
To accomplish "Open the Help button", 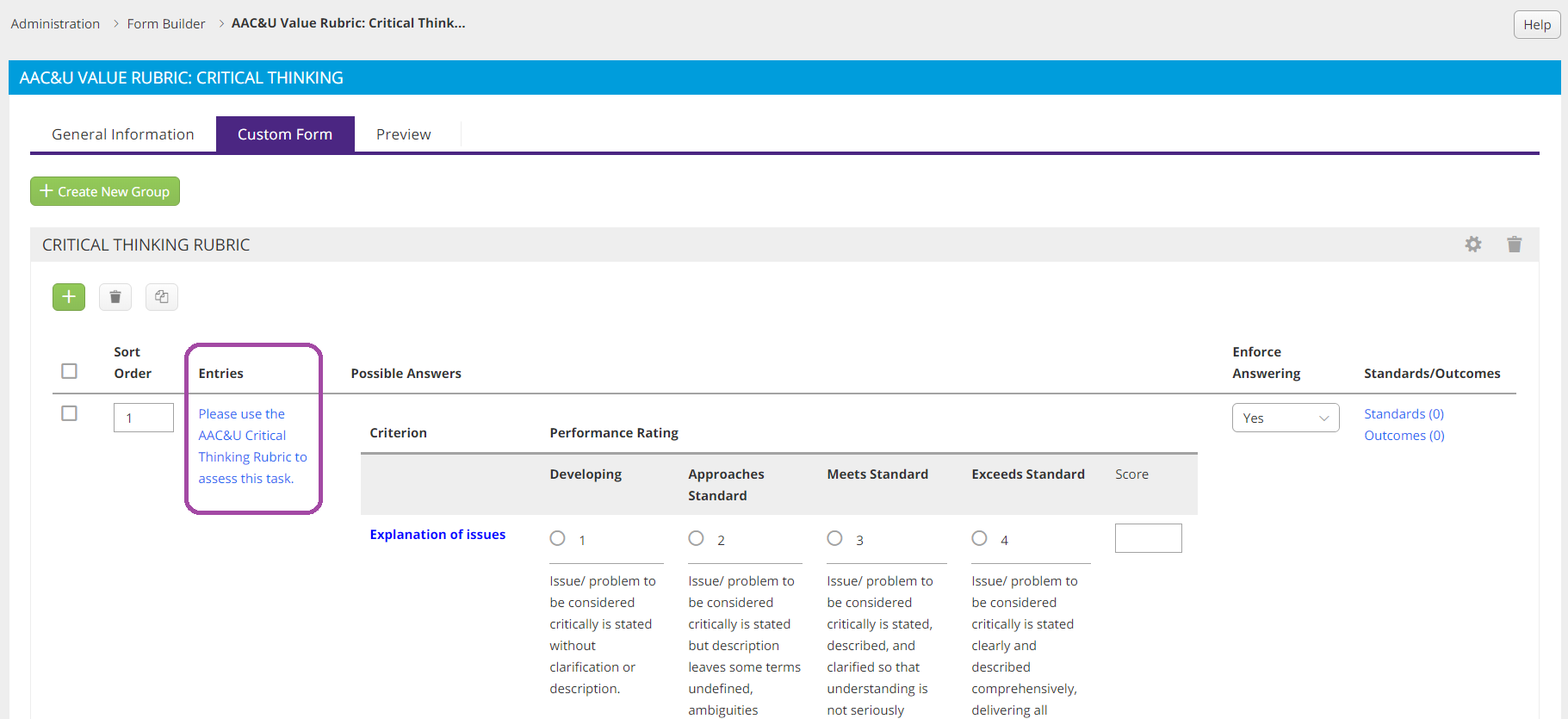I will [x=1537, y=24].
